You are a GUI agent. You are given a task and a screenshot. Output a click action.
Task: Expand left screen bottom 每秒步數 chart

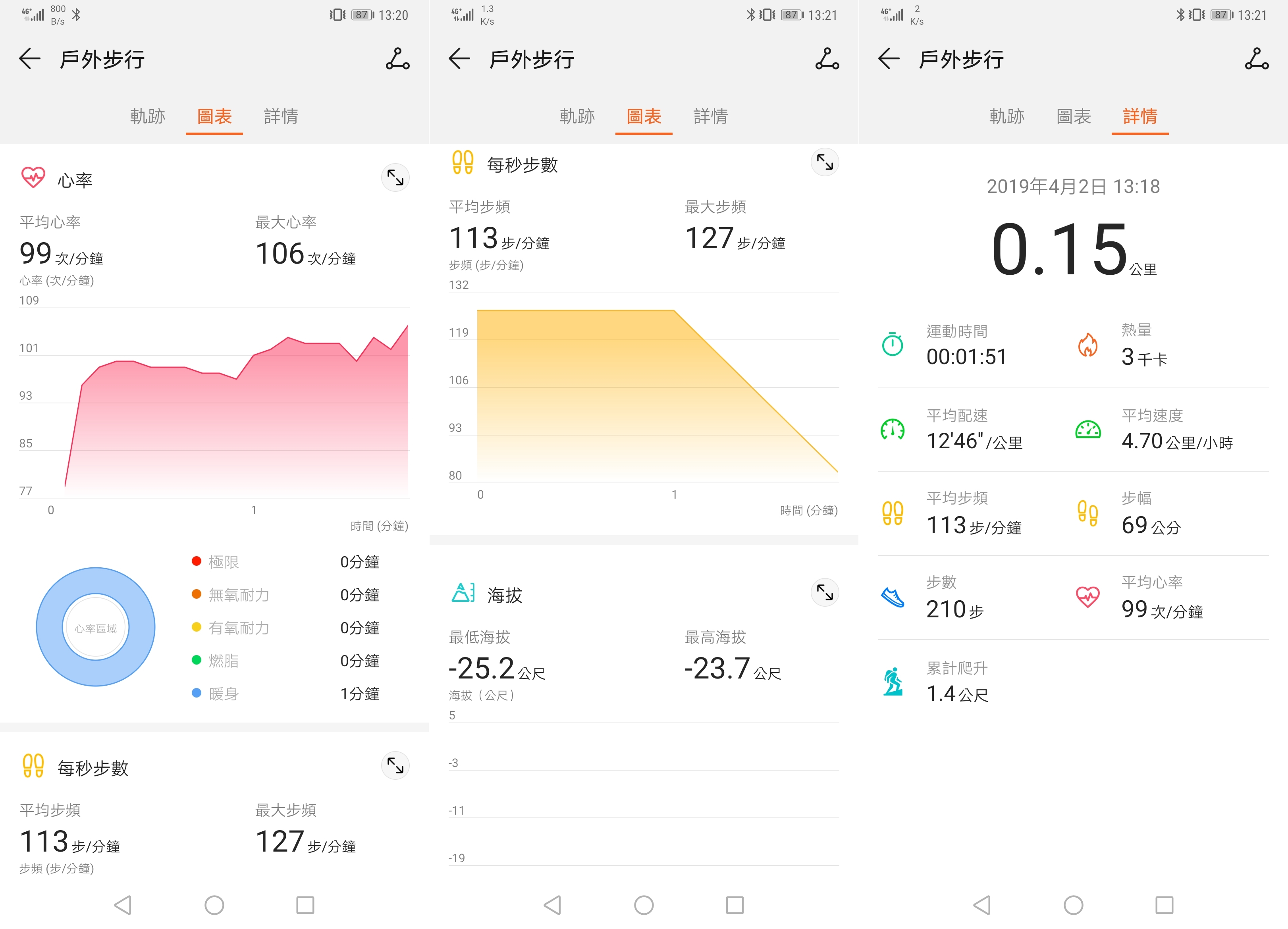click(x=395, y=766)
